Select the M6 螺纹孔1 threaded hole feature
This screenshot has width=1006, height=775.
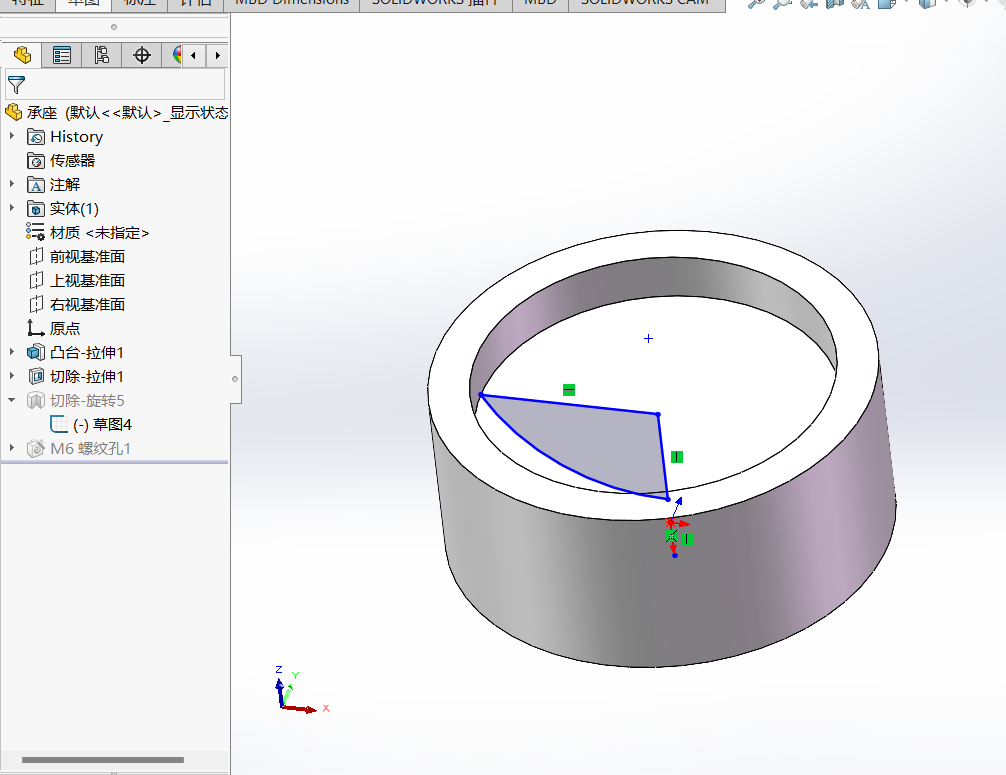coord(78,448)
